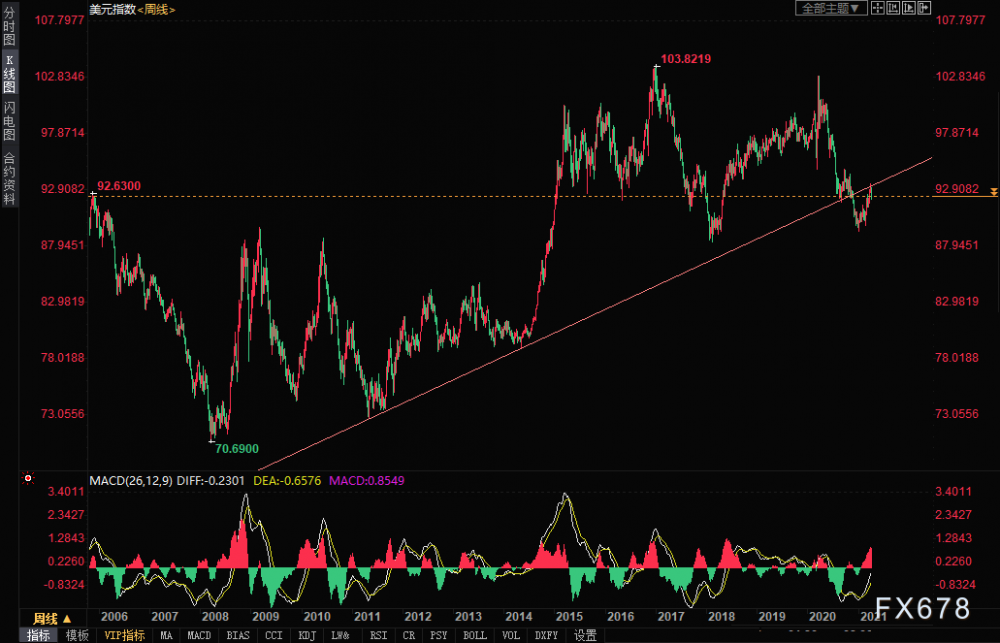The height and width of the screenshot is (643, 1000).
Task: Click the jump-to-latest arrow icon
Action: pyautogui.click(x=924, y=8)
